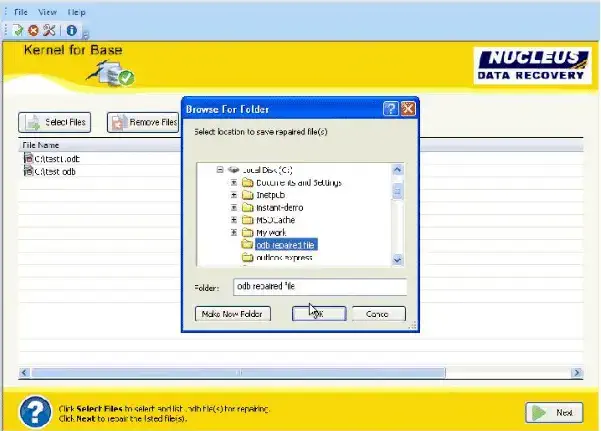This screenshot has height=431, width=601.
Task: Select the Documents and Settings folder
Action: 299,183
